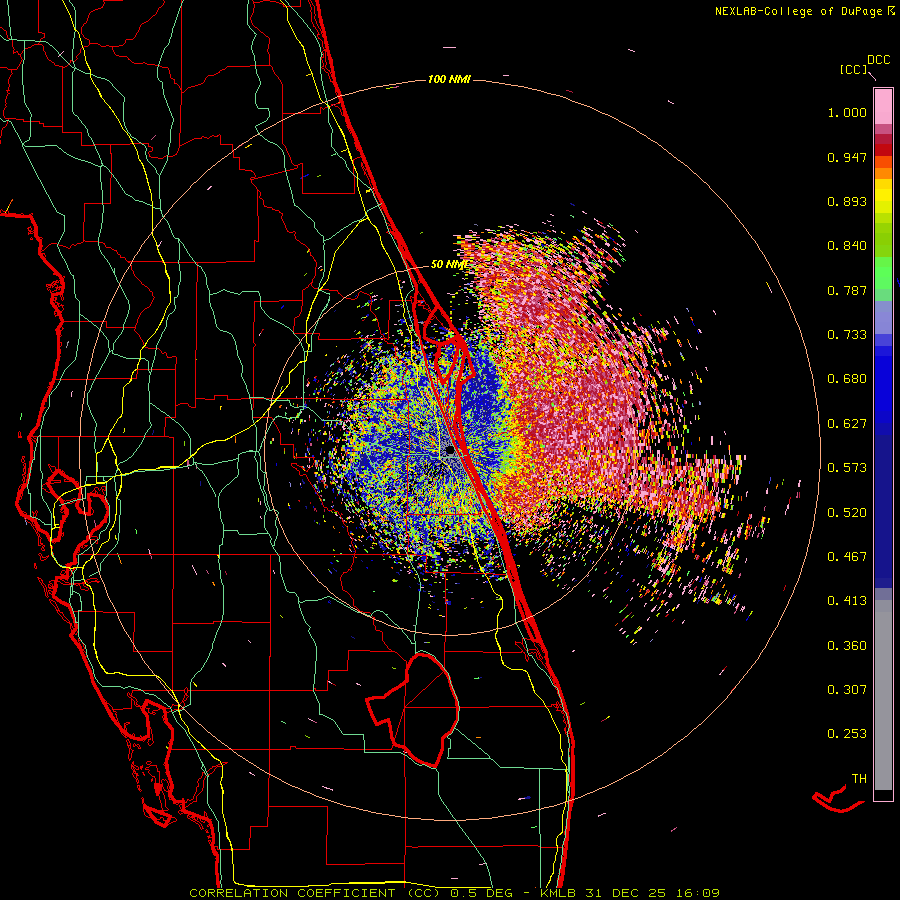This screenshot has width=900, height=900.
Task: Click the DCC label above the color scale
Action: [x=878, y=60]
